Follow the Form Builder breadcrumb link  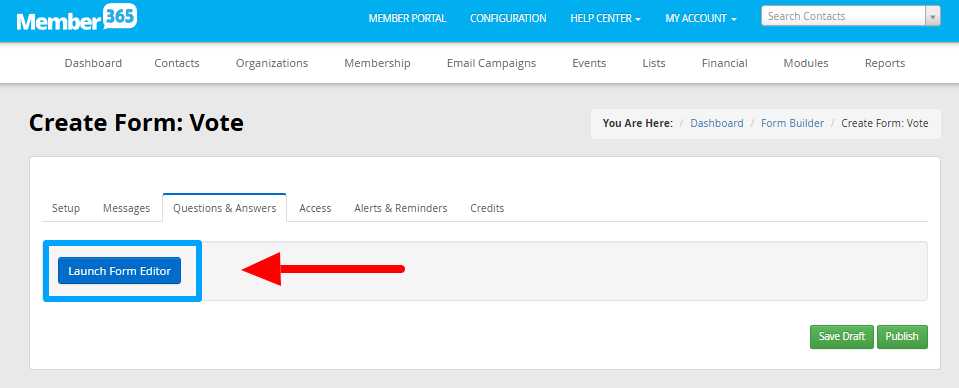coord(793,123)
